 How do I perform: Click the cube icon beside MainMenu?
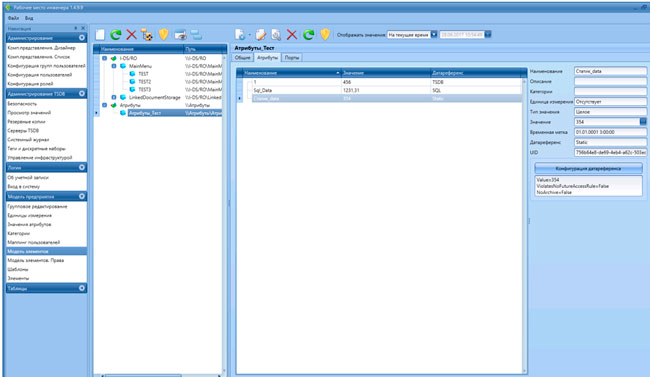pos(123,66)
